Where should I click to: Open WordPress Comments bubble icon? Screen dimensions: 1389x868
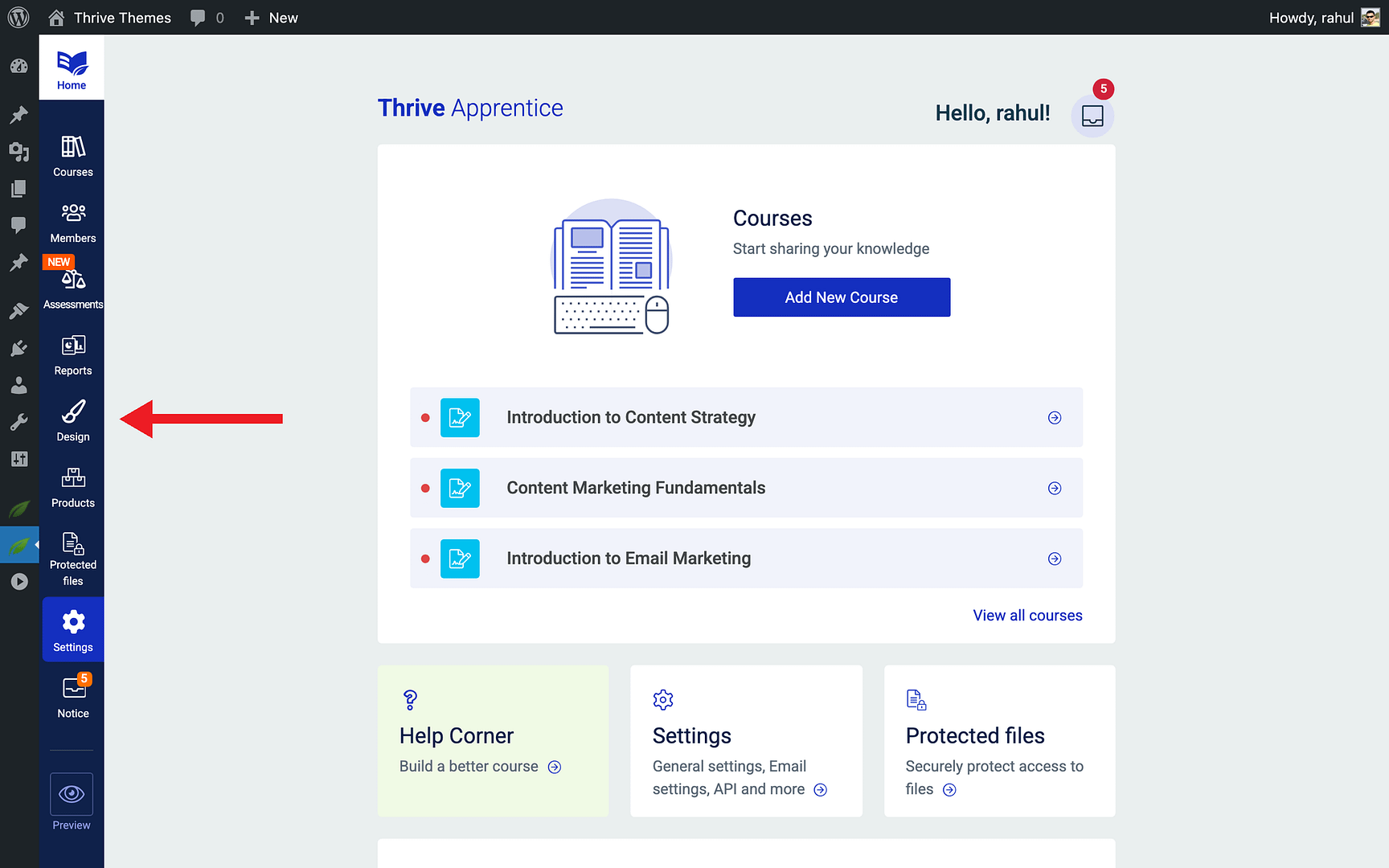(19, 225)
